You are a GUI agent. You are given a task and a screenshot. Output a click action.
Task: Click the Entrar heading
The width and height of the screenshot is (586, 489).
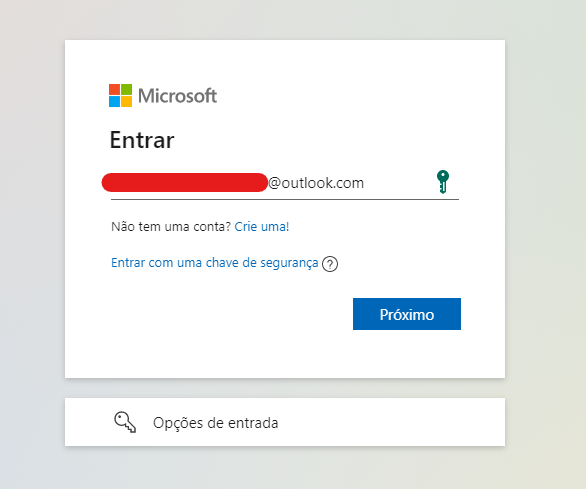(x=142, y=140)
